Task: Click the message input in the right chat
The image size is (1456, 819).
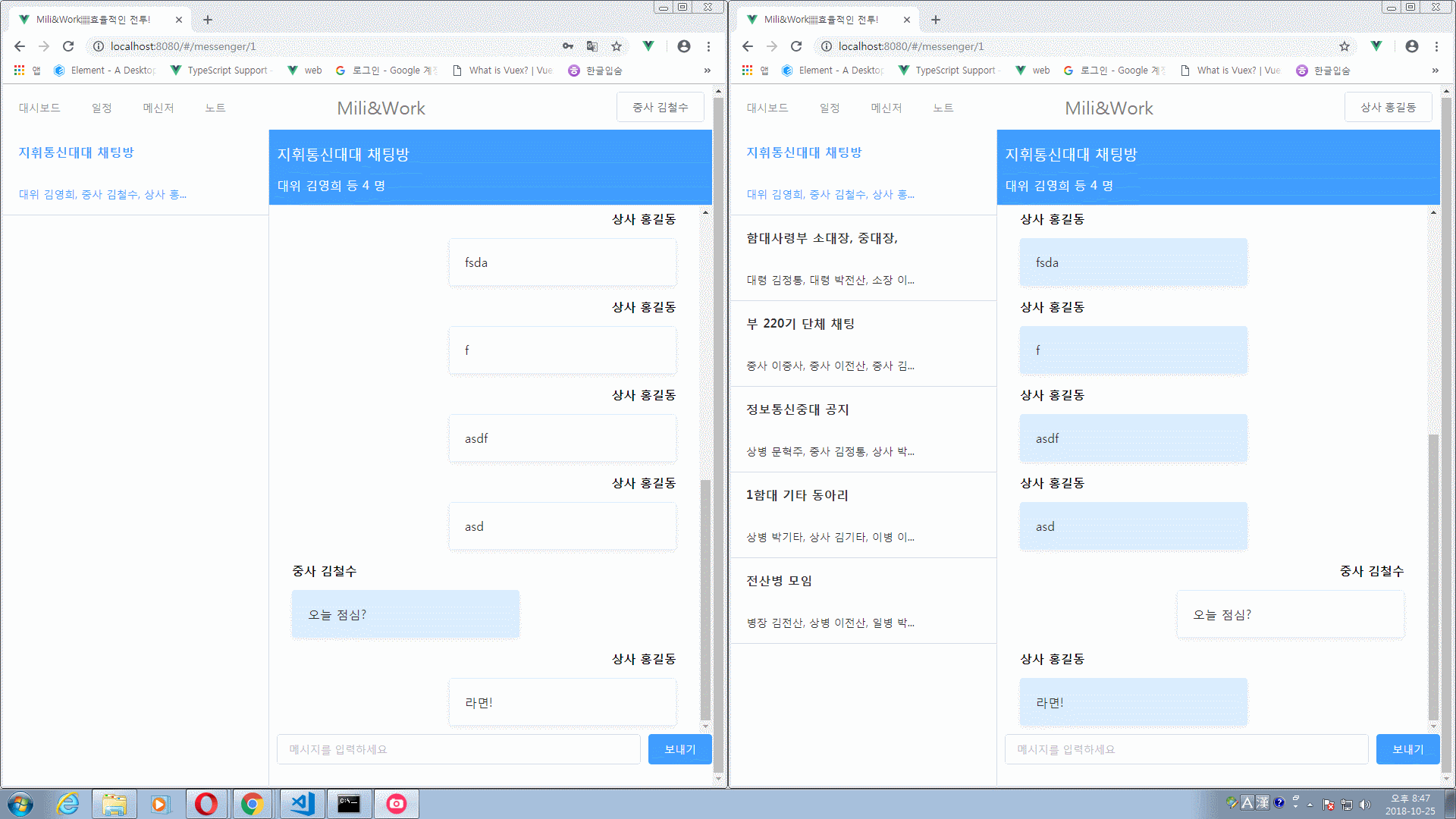Action: pos(1186,749)
